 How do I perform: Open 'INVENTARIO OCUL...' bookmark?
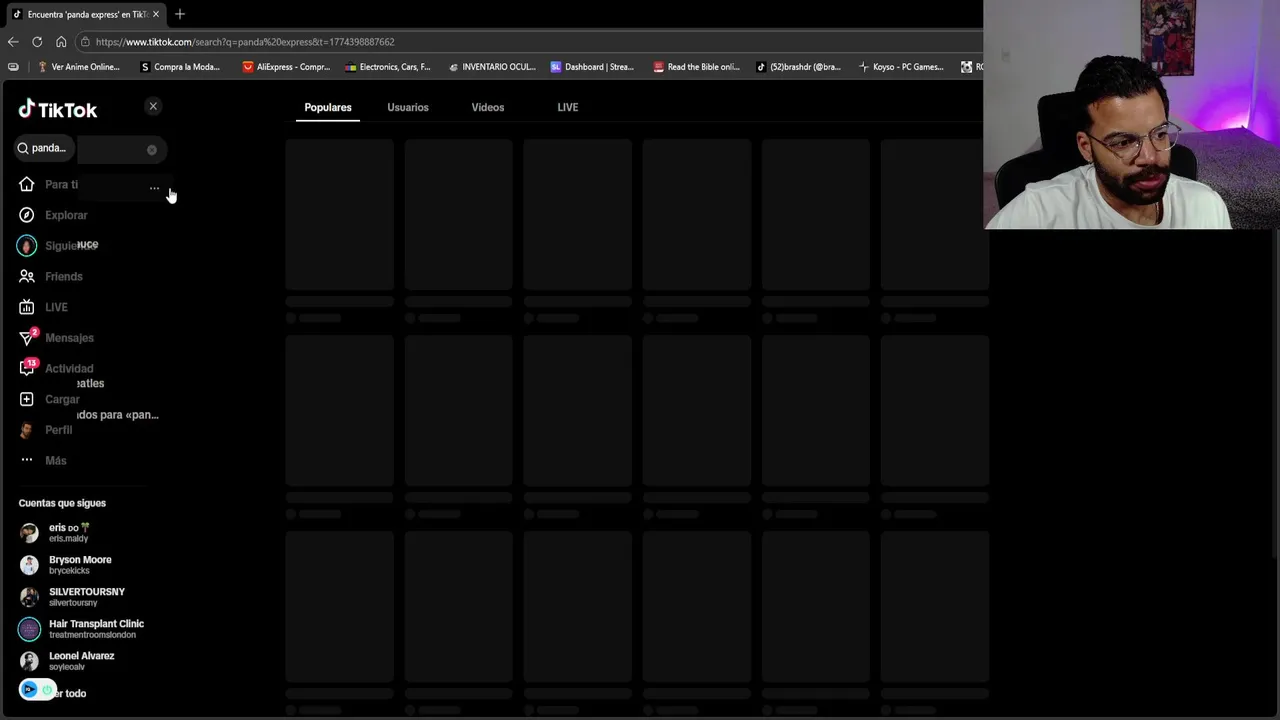click(492, 67)
